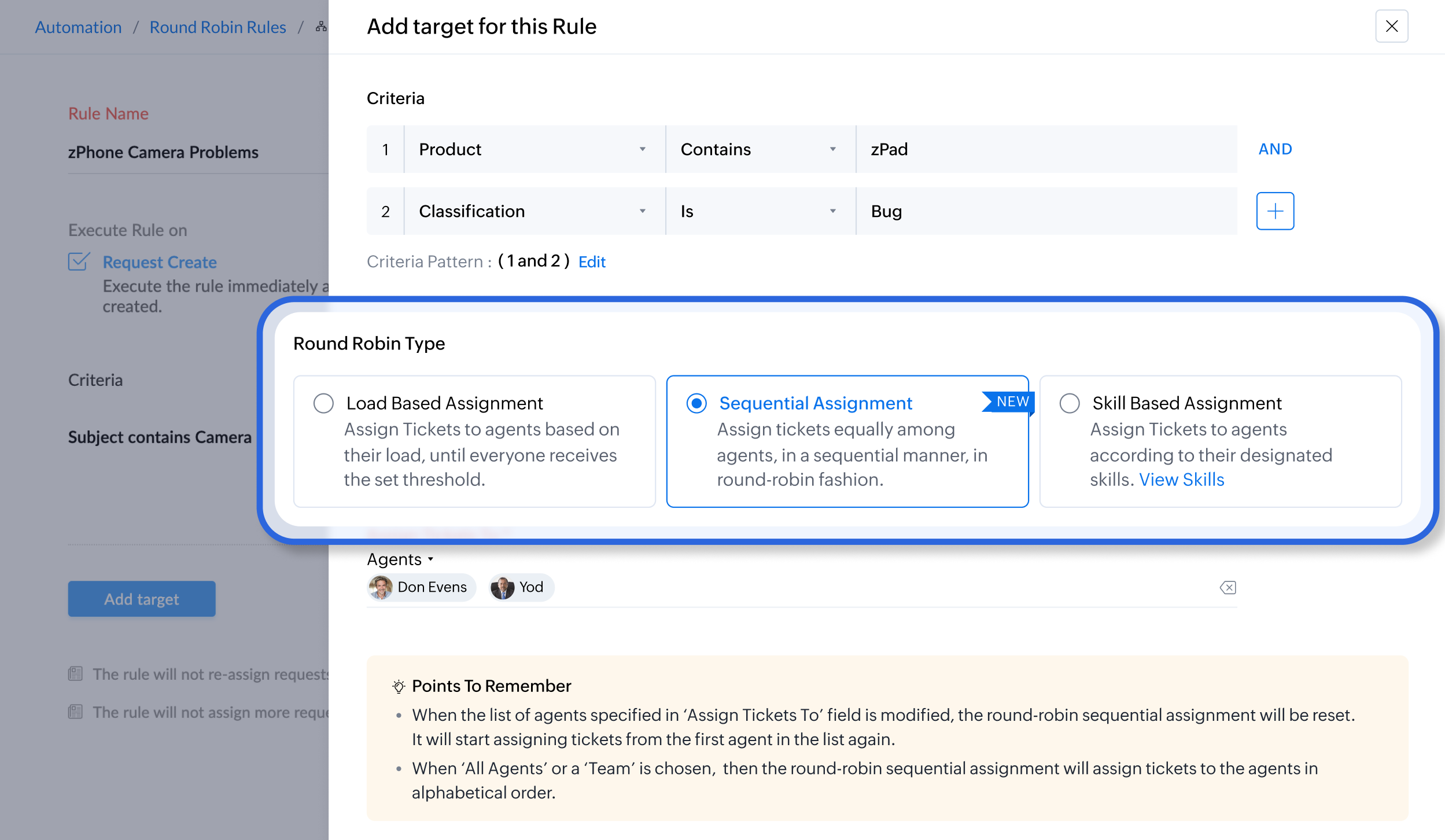Select Load Based Assignment radio button
Viewport: 1445px width, 840px height.
coord(323,403)
